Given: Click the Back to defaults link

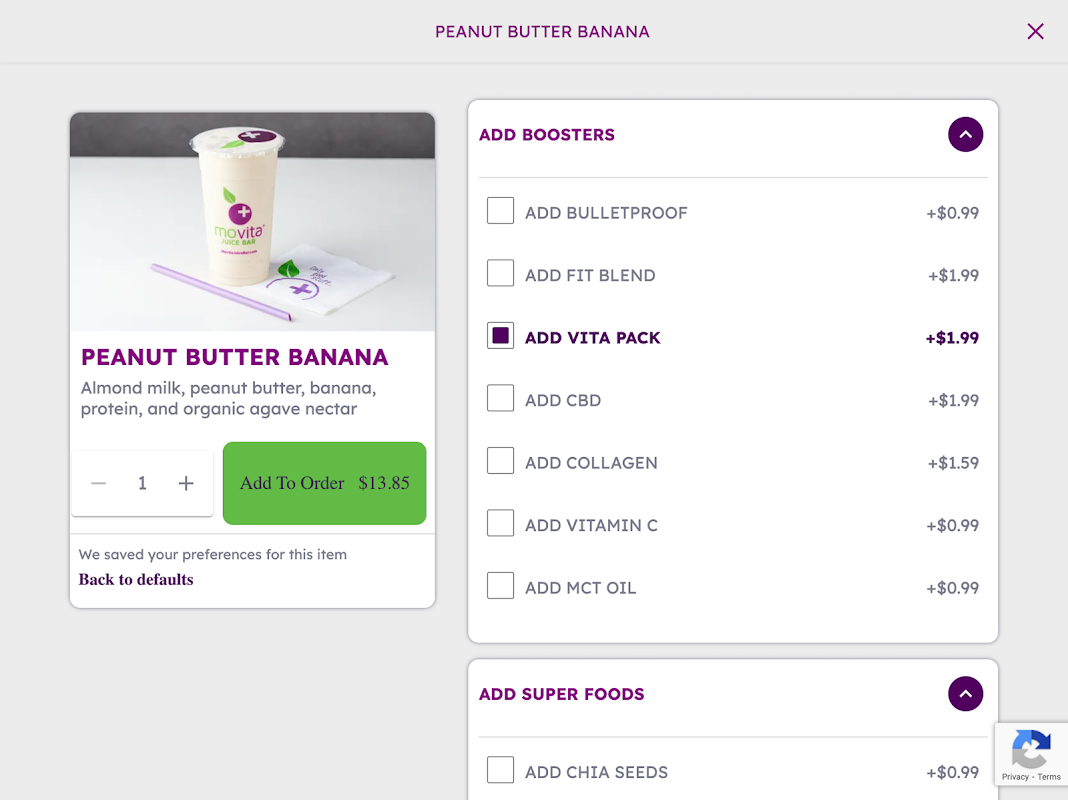Looking at the screenshot, I should pos(136,580).
